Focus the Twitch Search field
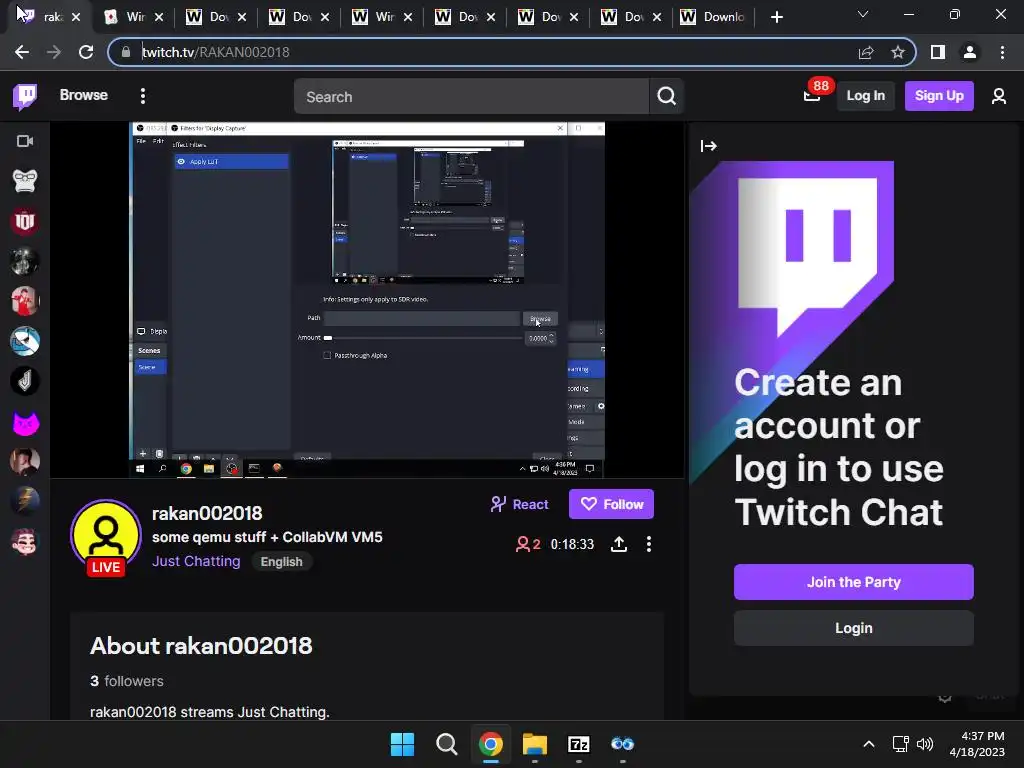Viewport: 1024px width, 768px height. pos(472,97)
